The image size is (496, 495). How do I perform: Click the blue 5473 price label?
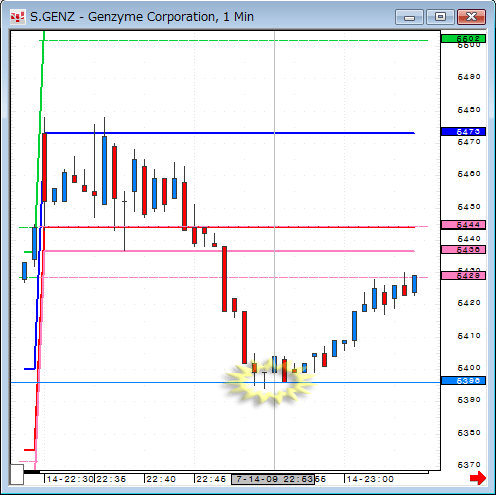click(463, 132)
